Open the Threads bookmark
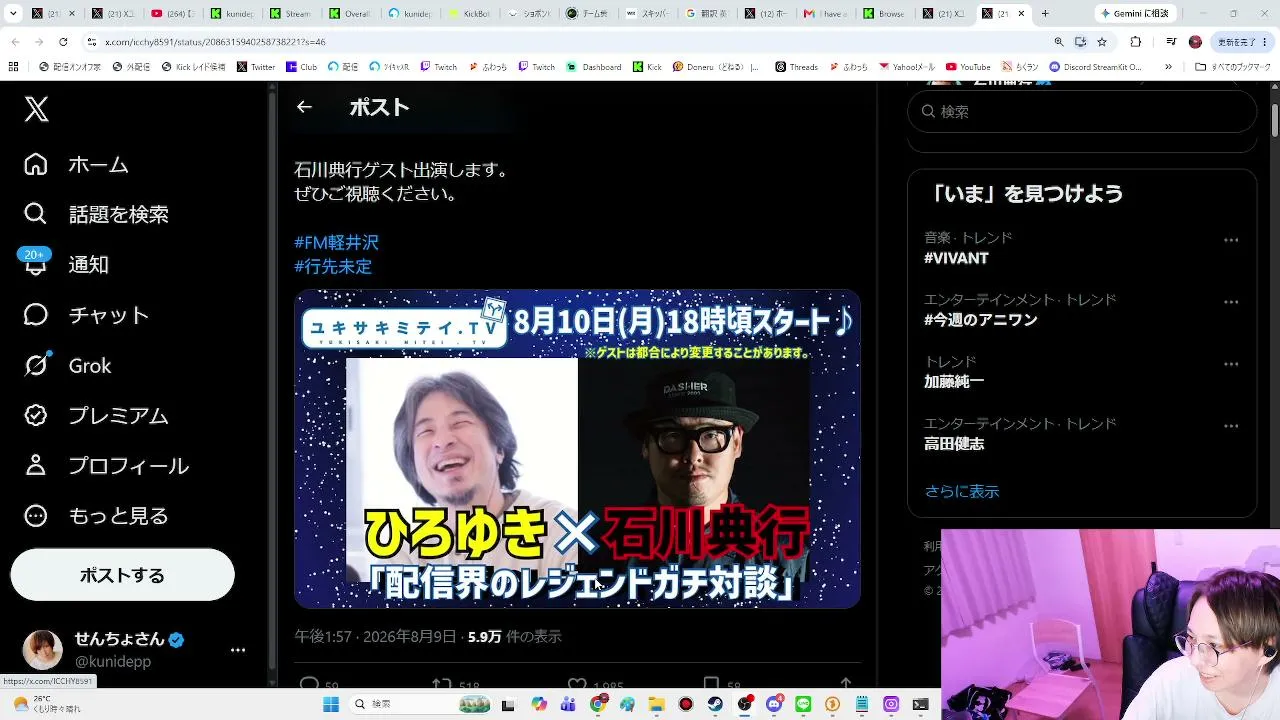 [x=796, y=67]
